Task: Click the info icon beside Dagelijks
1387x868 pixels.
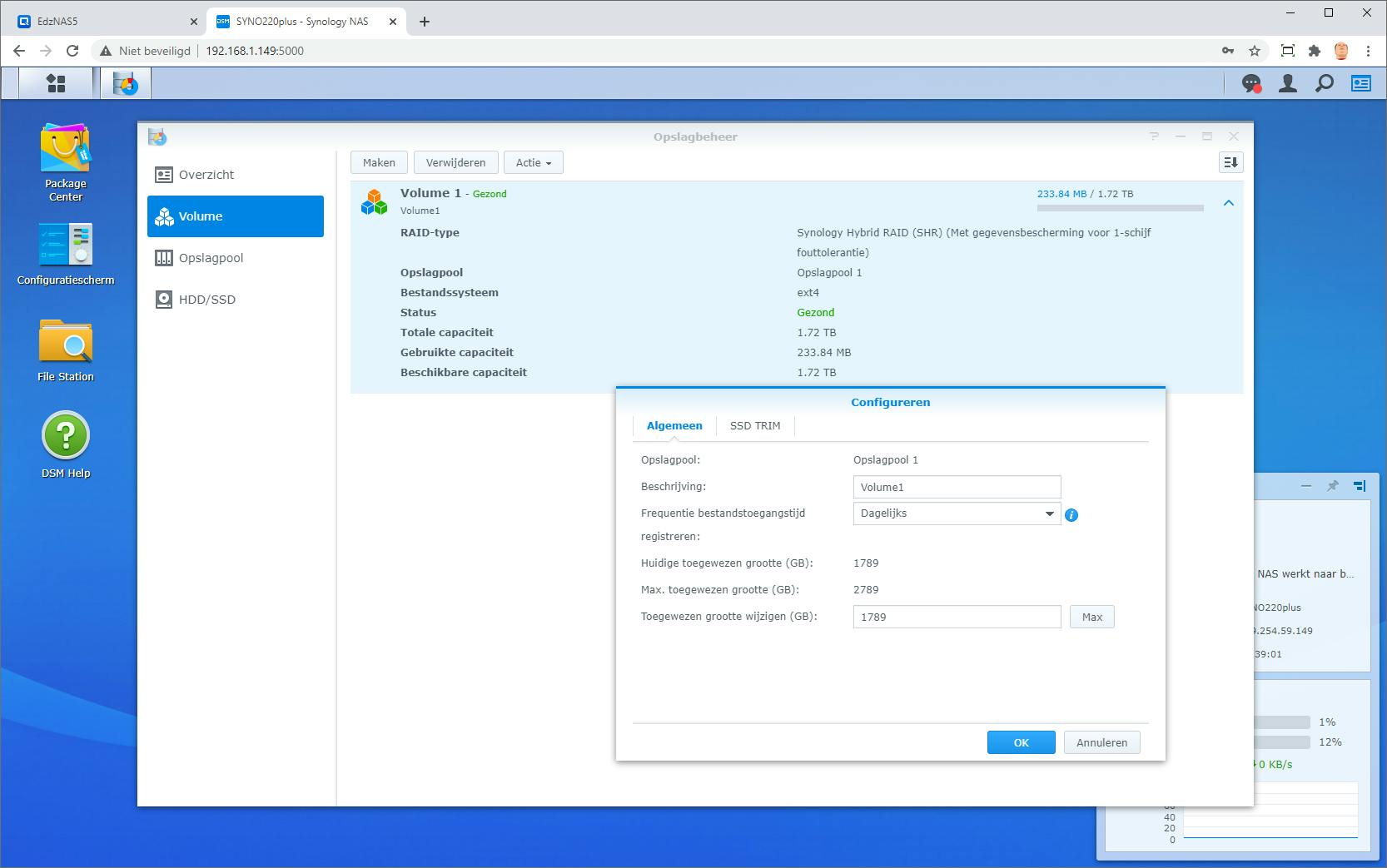Action: (x=1071, y=515)
